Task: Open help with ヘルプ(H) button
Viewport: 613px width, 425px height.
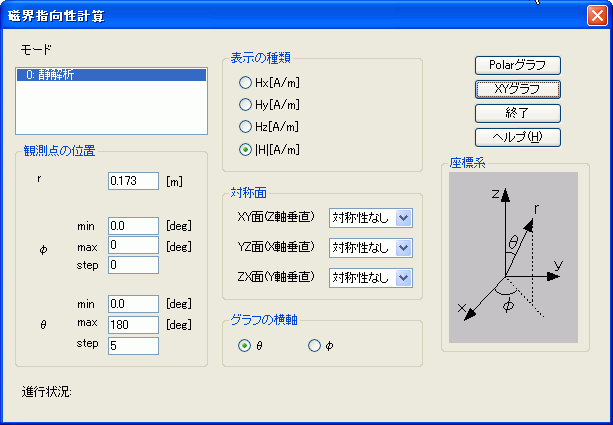Action: [516, 137]
